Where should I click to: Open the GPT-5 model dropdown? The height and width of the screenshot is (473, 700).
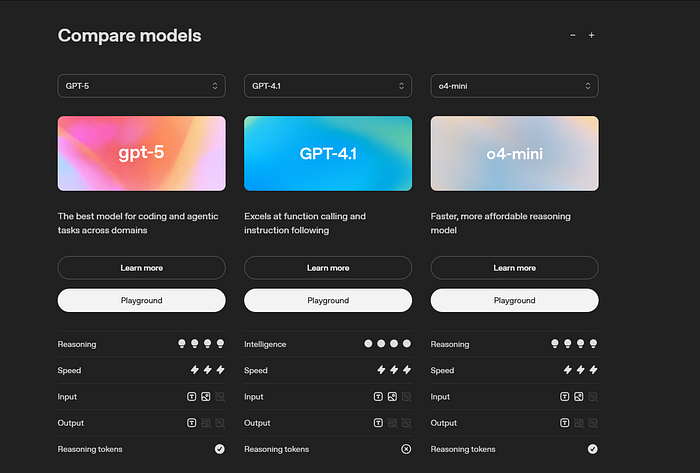142,86
